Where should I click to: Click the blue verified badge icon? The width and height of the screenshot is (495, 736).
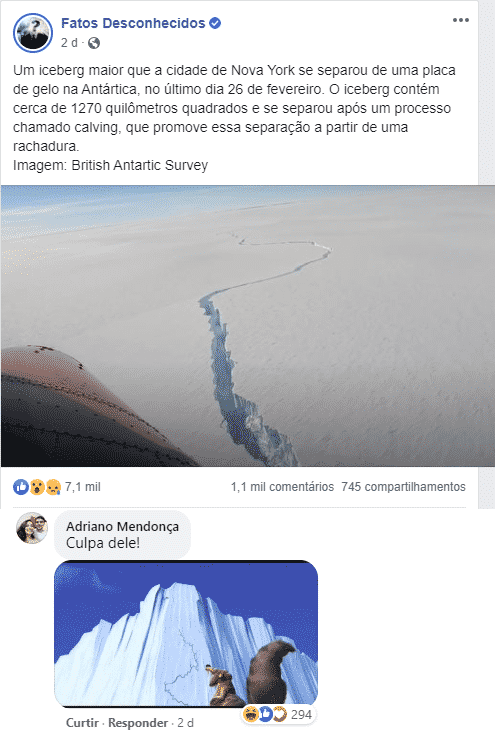pyautogui.click(x=215, y=23)
